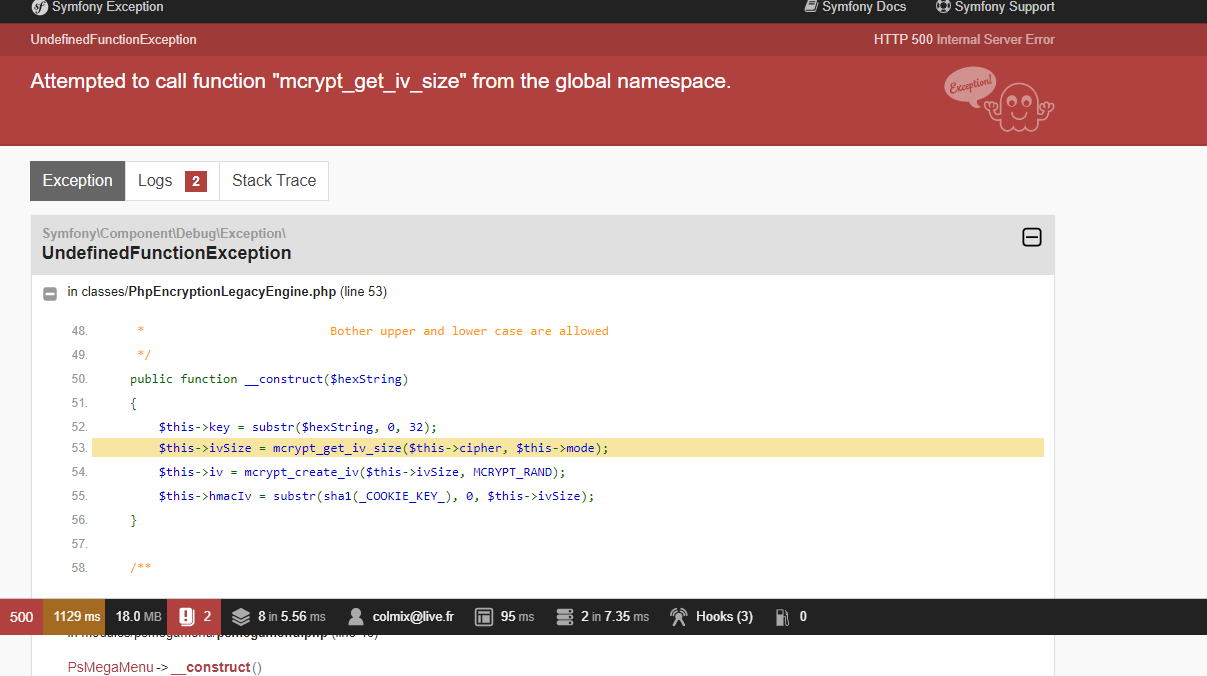Open the Symfony Support link
Screen dimensions: 1207x676
tap(995, 7)
